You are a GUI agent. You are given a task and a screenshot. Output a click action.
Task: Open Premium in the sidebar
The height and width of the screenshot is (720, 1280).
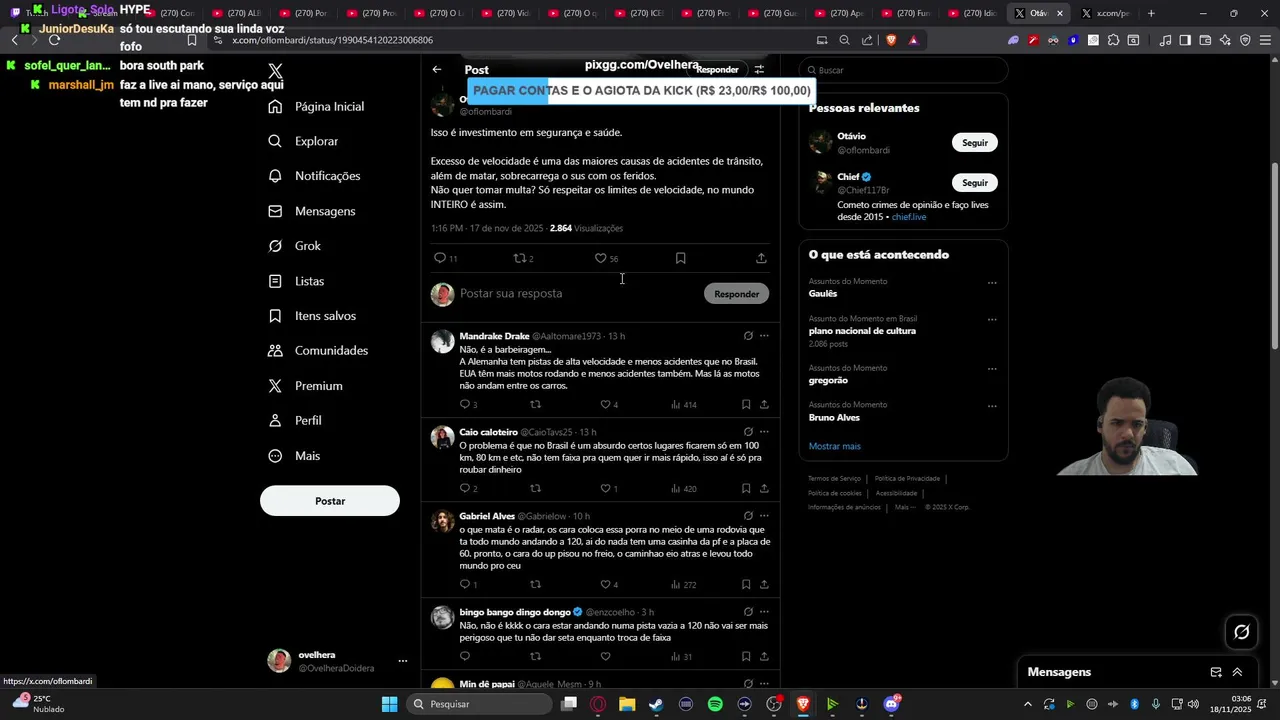[x=305, y=386]
